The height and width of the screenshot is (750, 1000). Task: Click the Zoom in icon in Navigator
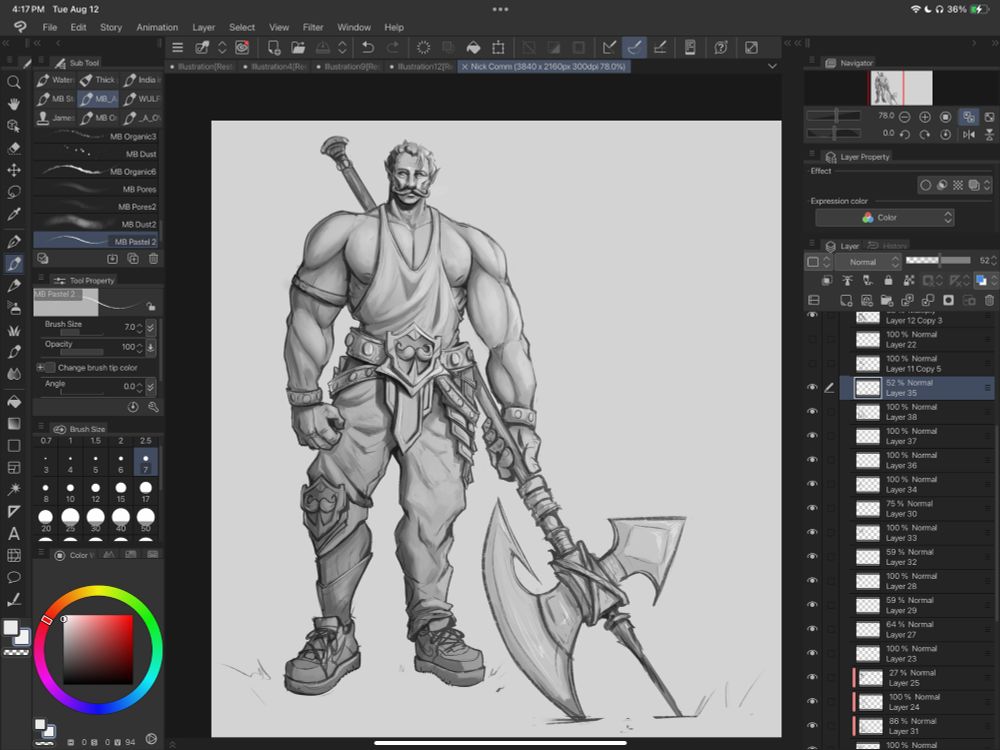tap(925, 116)
